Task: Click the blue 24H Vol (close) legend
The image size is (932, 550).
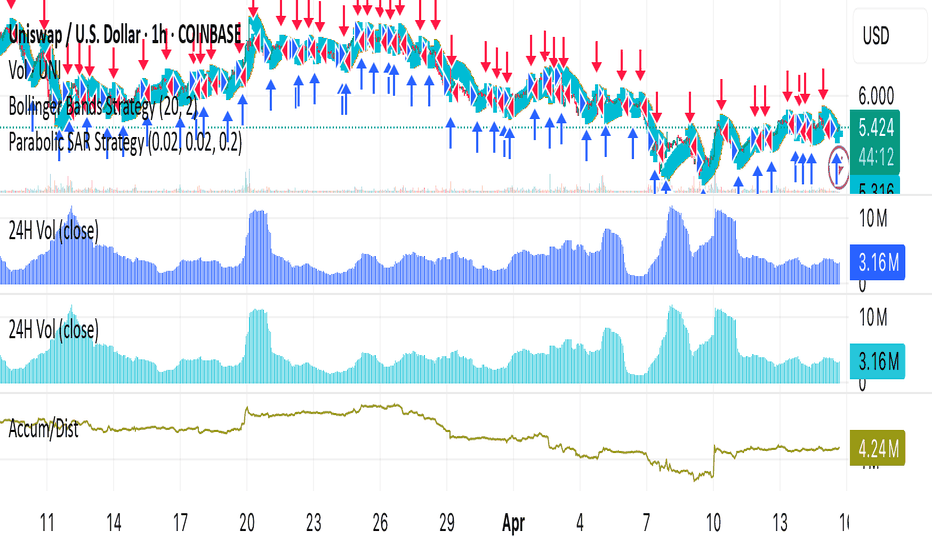Action: pos(53,231)
